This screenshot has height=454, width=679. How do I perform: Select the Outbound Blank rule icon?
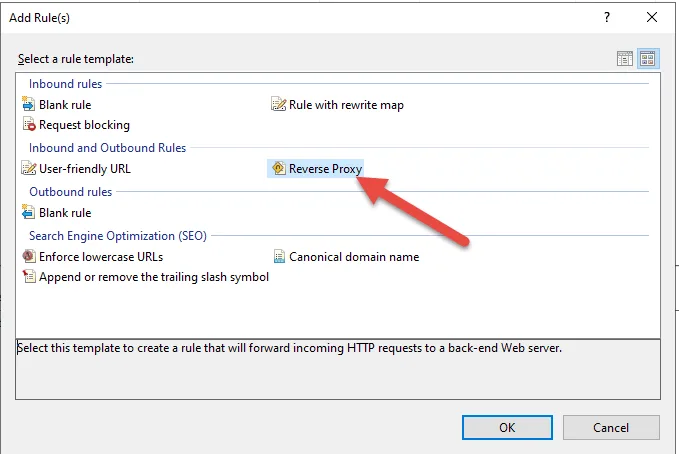[x=28, y=212]
